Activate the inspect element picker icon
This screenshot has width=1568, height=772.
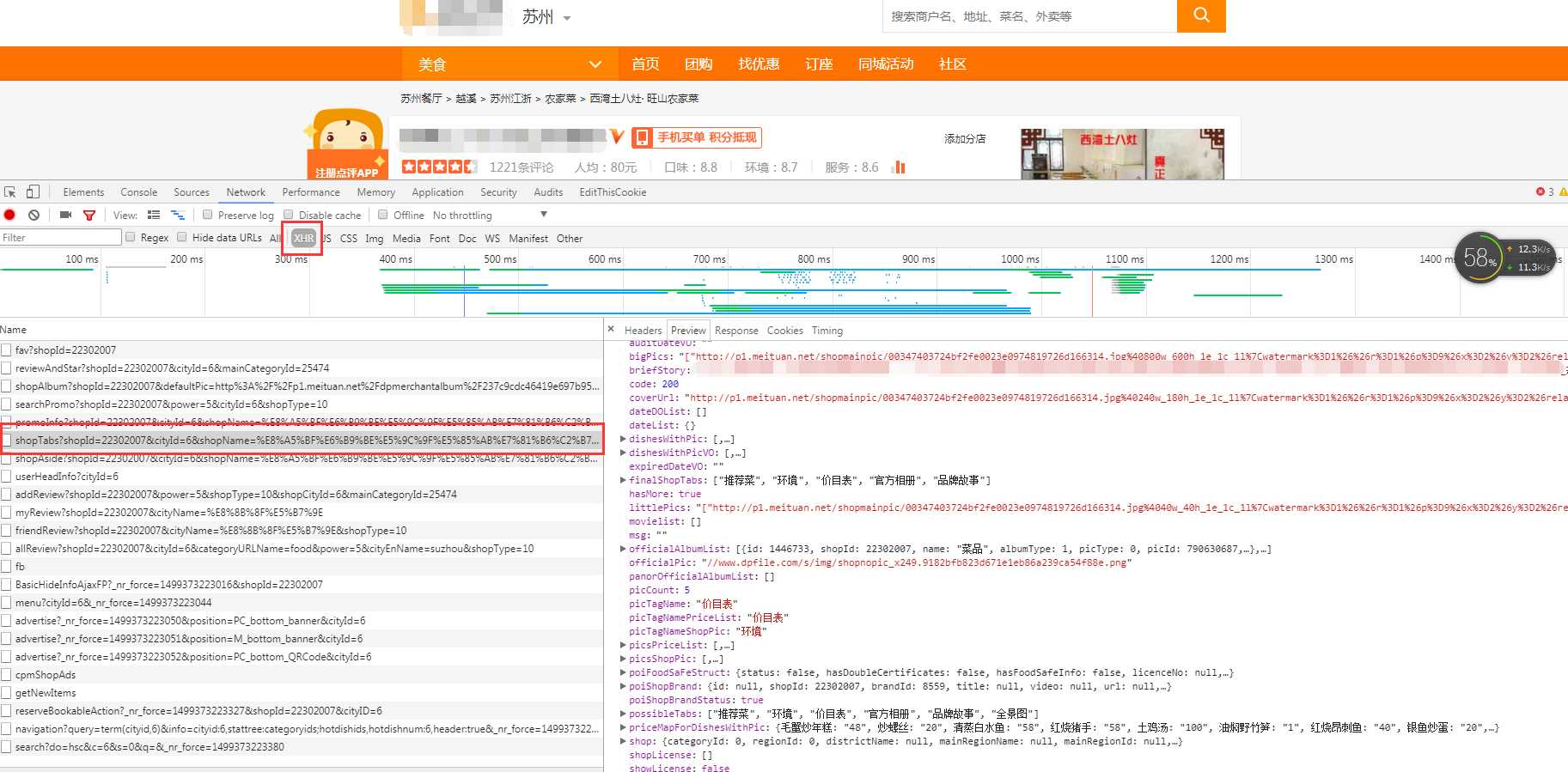click(x=10, y=192)
